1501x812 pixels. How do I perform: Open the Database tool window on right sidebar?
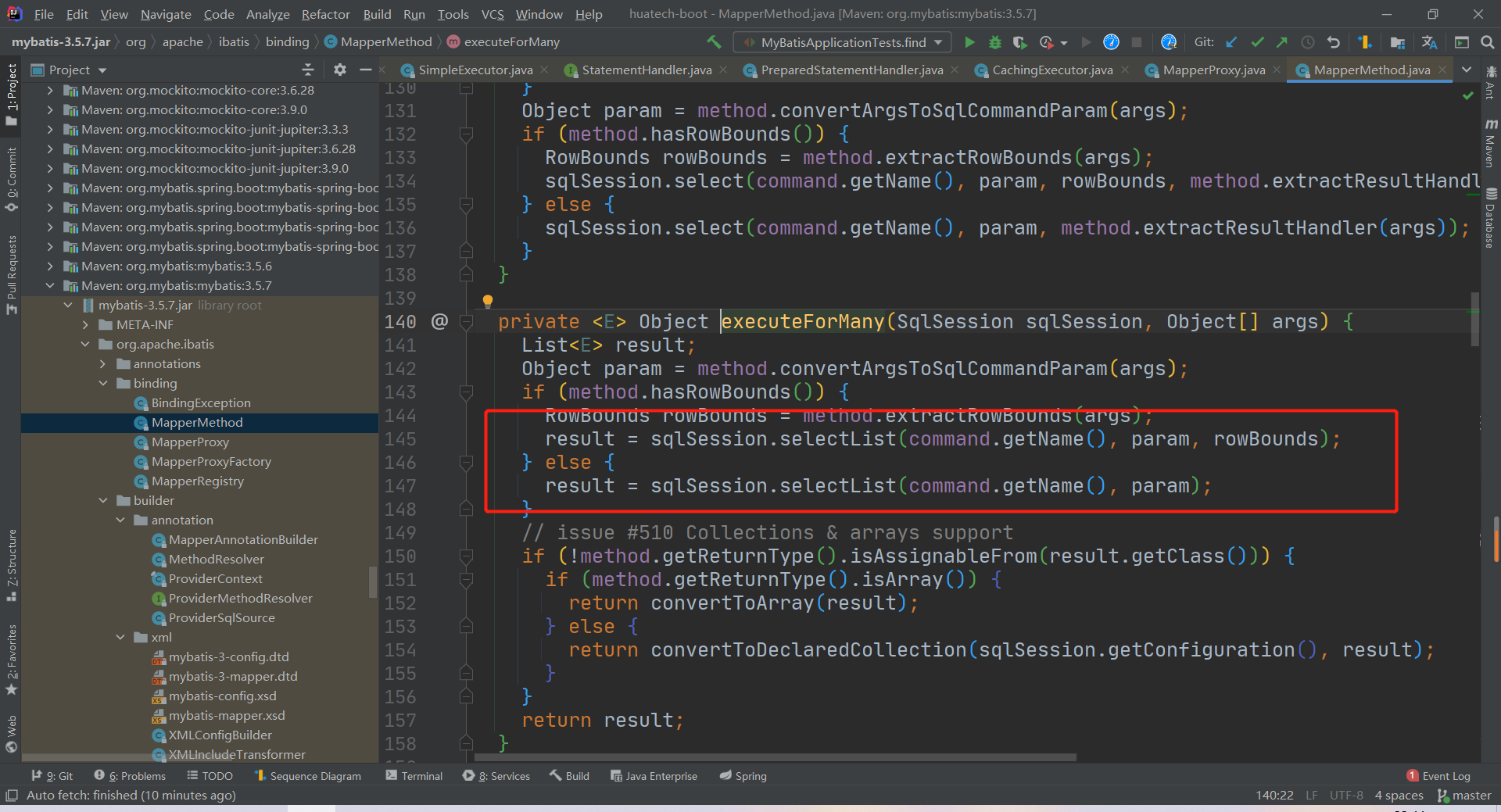pyautogui.click(x=1490, y=218)
